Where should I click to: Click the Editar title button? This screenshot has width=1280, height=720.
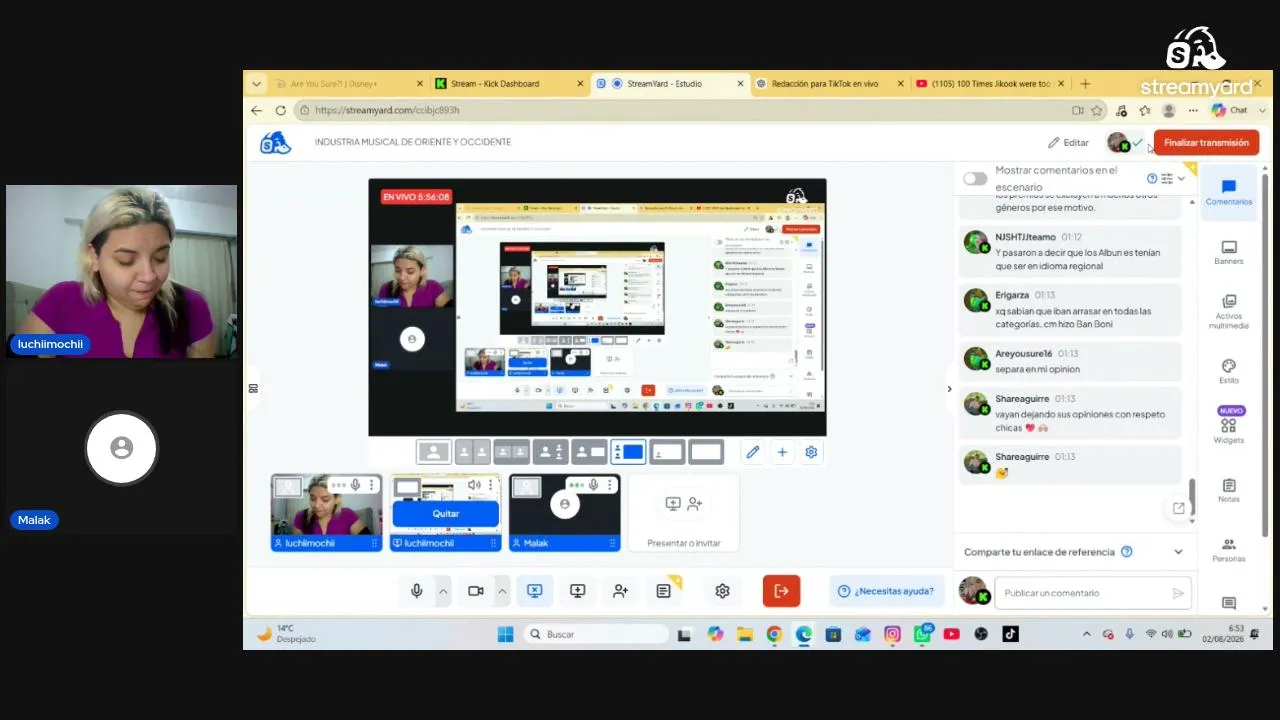1068,143
